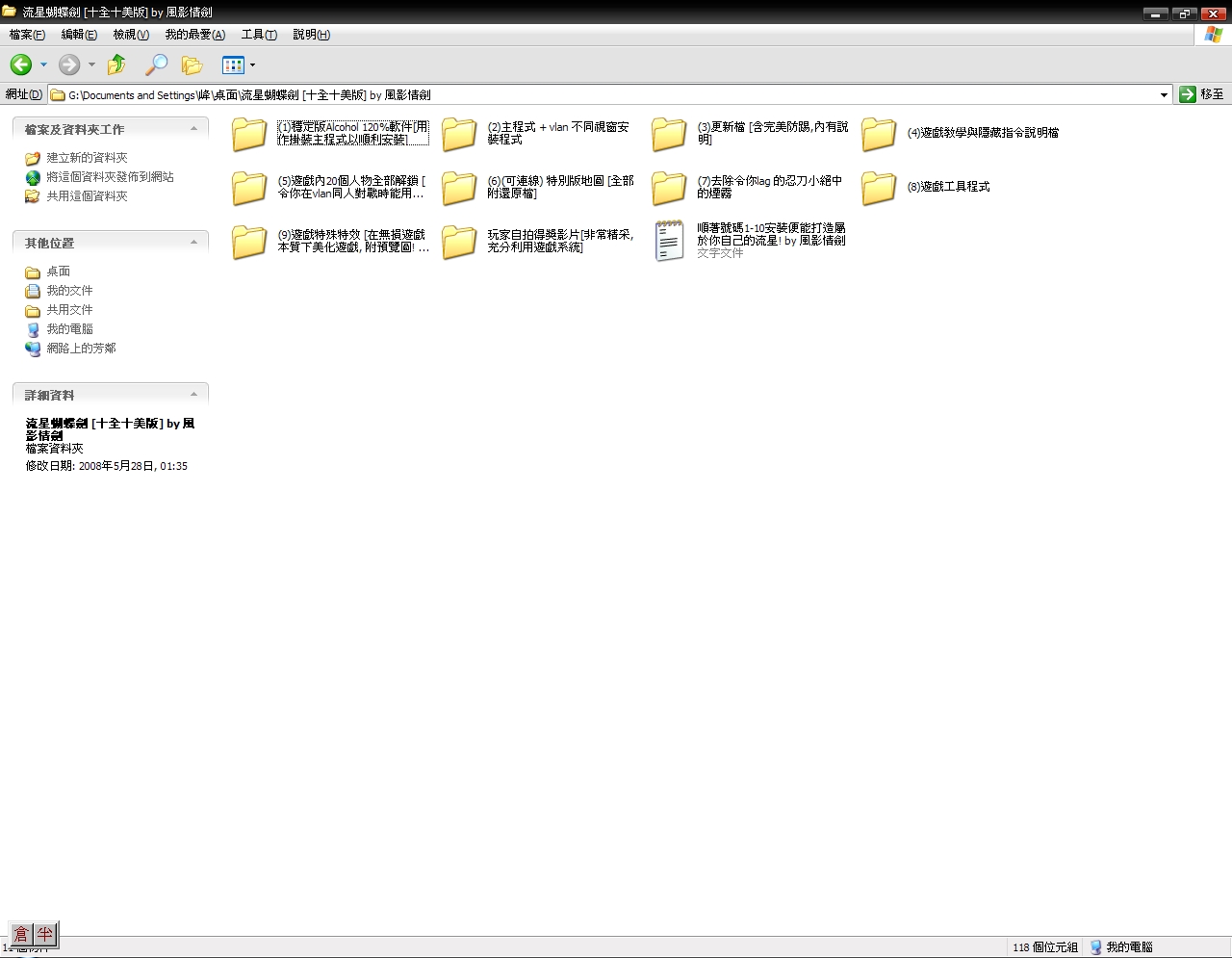Click the folder icon beside 共用文件
The height and width of the screenshot is (958, 1232).
coord(33,310)
